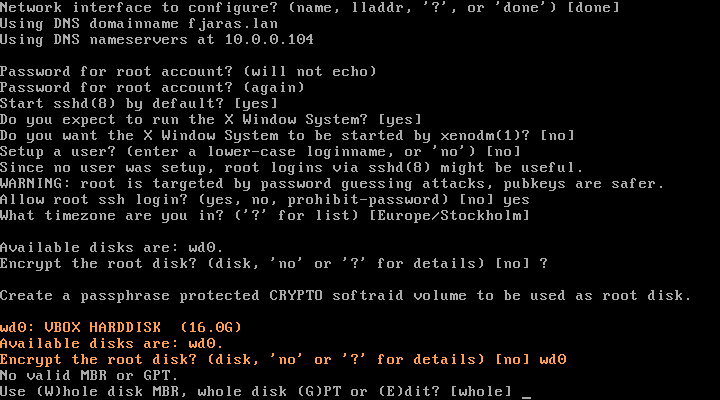Click the 'Create a passphrase protected CRYPTO' line
Screen dimensions: 720x400
point(345,295)
